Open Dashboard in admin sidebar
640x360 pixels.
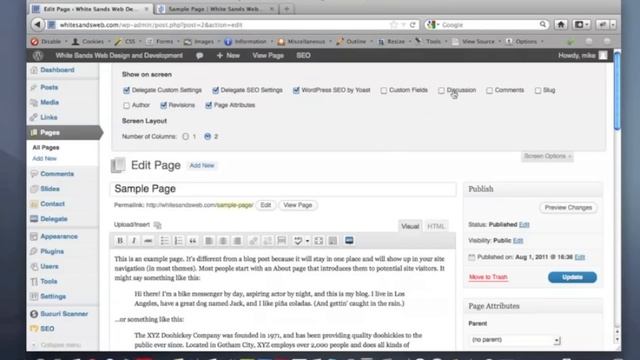click(57, 70)
